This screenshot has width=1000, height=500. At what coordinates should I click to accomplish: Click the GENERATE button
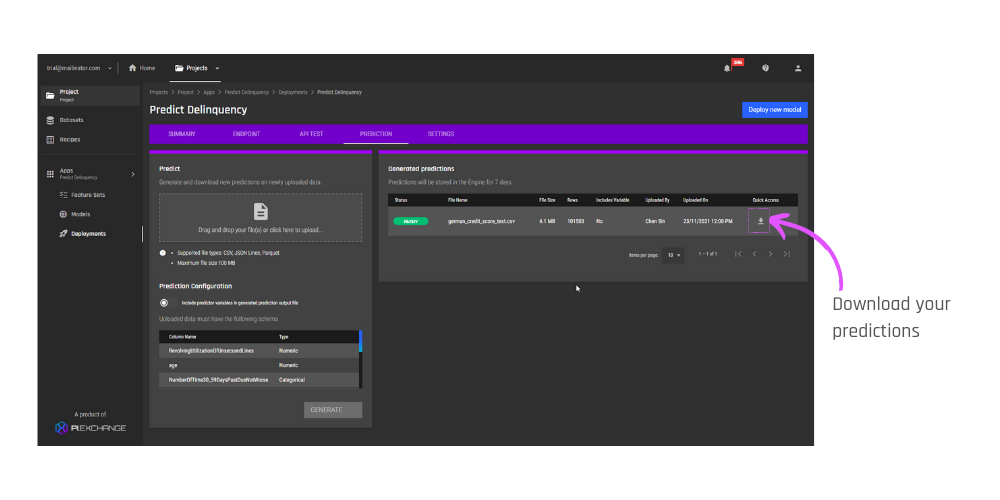click(333, 410)
